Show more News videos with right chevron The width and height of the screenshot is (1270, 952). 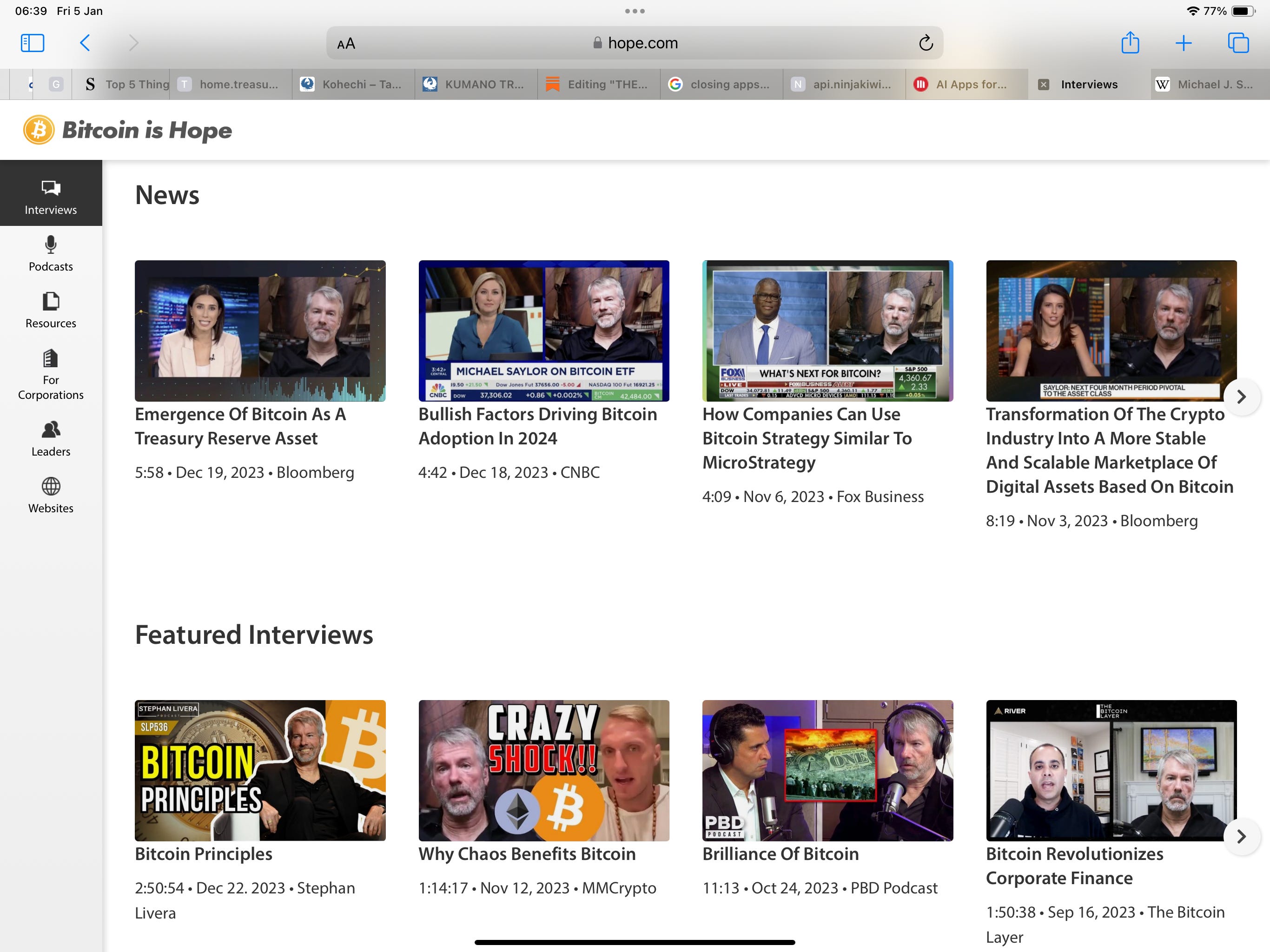1242,397
